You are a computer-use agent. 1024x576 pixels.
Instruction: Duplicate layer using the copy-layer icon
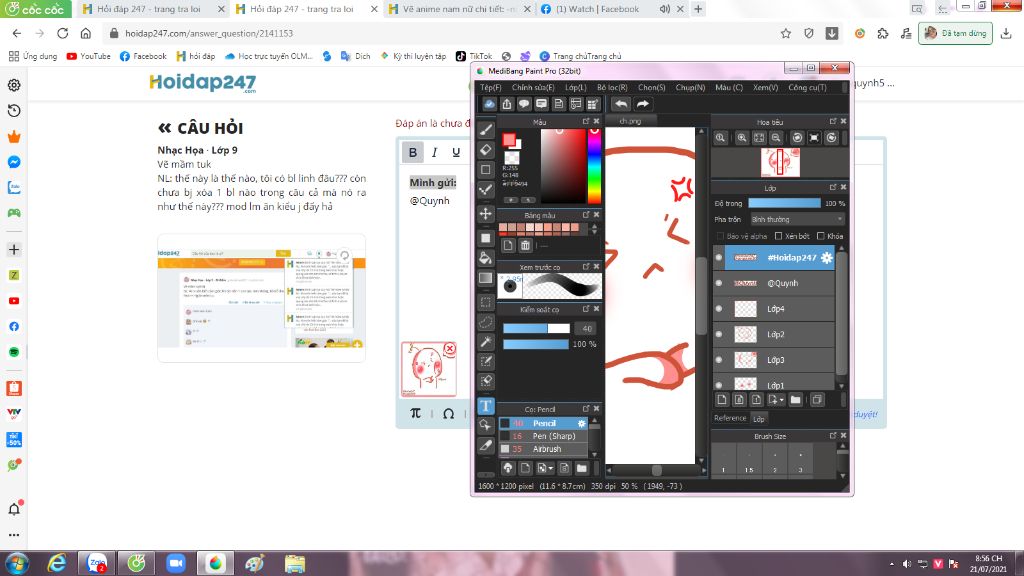(817, 400)
